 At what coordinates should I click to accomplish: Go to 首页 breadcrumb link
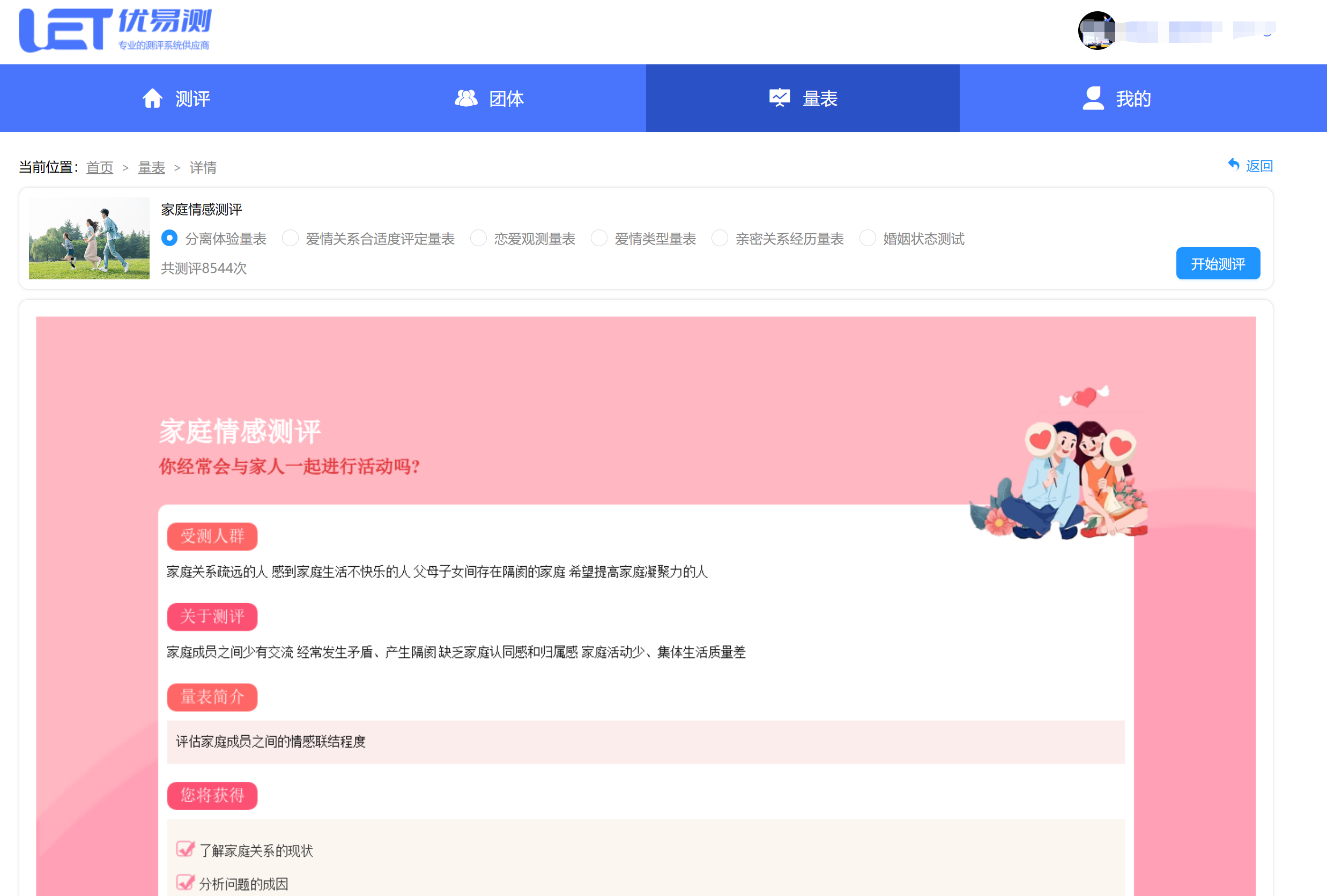pos(99,167)
